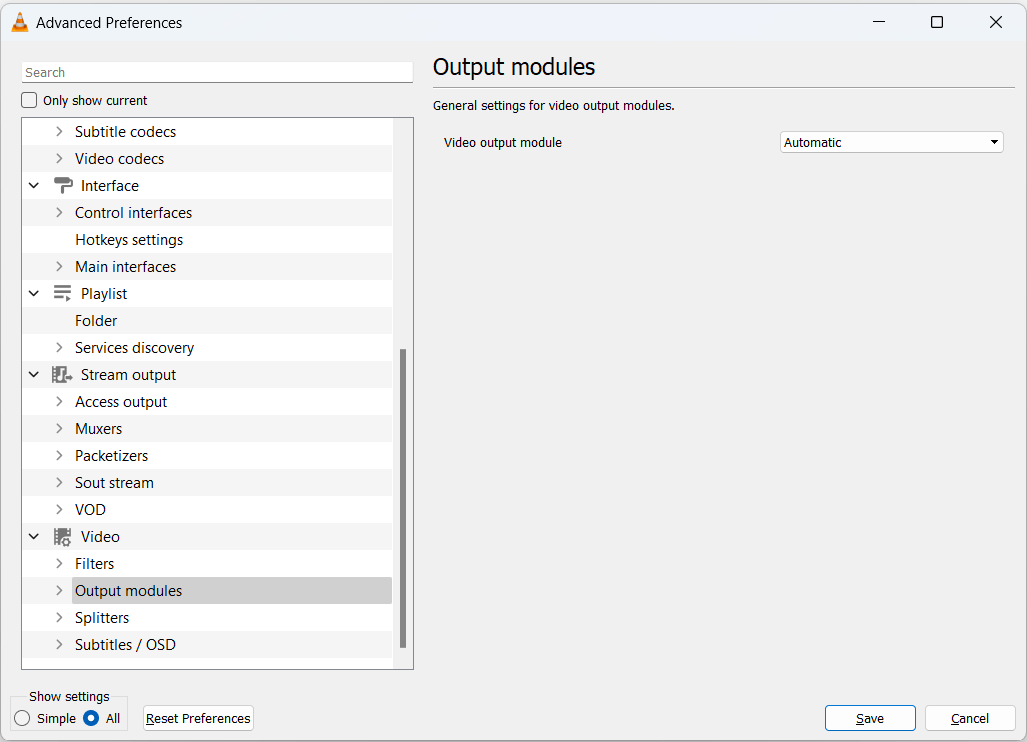Select the Folder entry under Playlist

96,320
